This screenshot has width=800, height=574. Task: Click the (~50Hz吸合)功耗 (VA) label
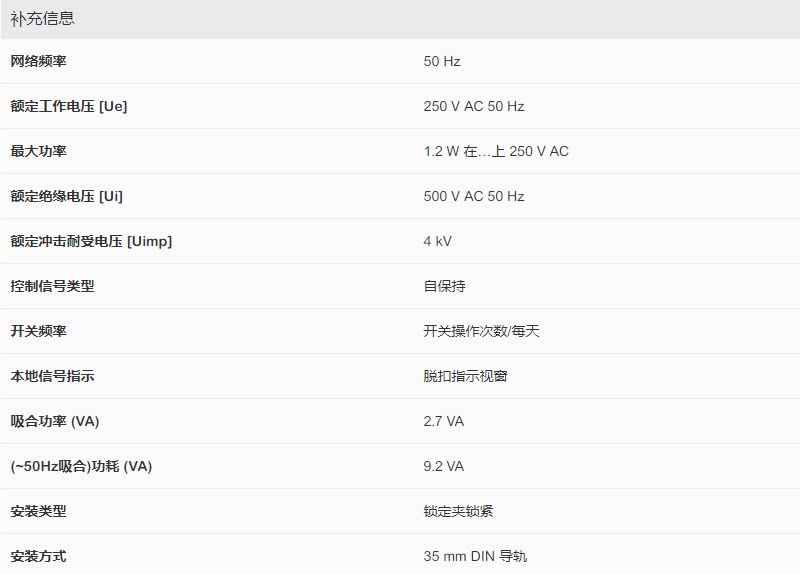[x=81, y=466]
